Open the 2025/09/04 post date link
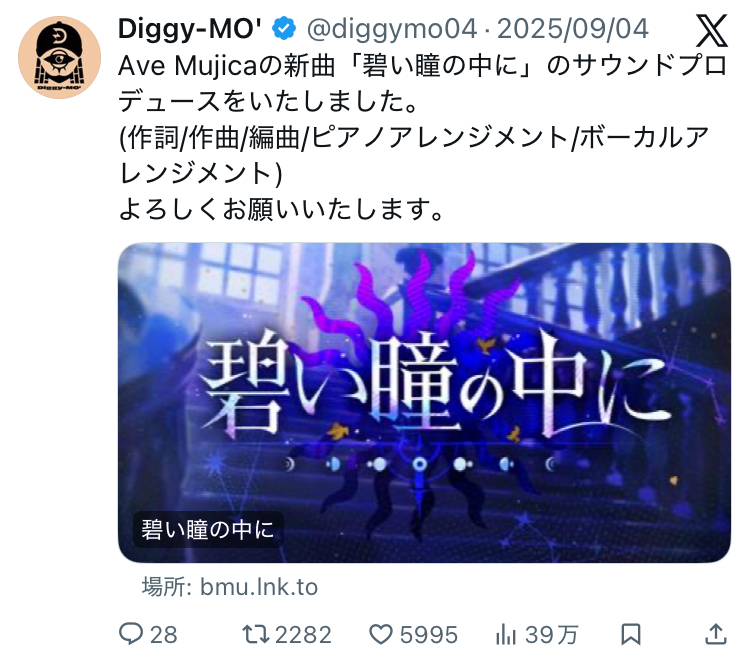This screenshot has height=655, width=750. coord(573,29)
